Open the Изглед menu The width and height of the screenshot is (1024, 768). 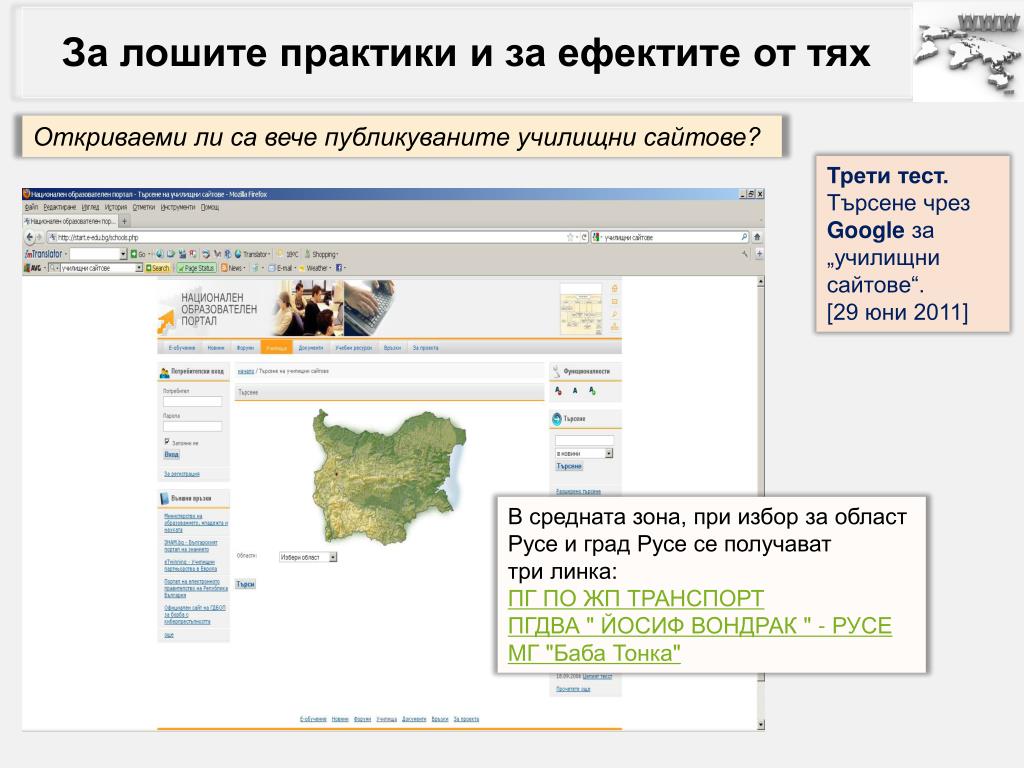click(90, 207)
